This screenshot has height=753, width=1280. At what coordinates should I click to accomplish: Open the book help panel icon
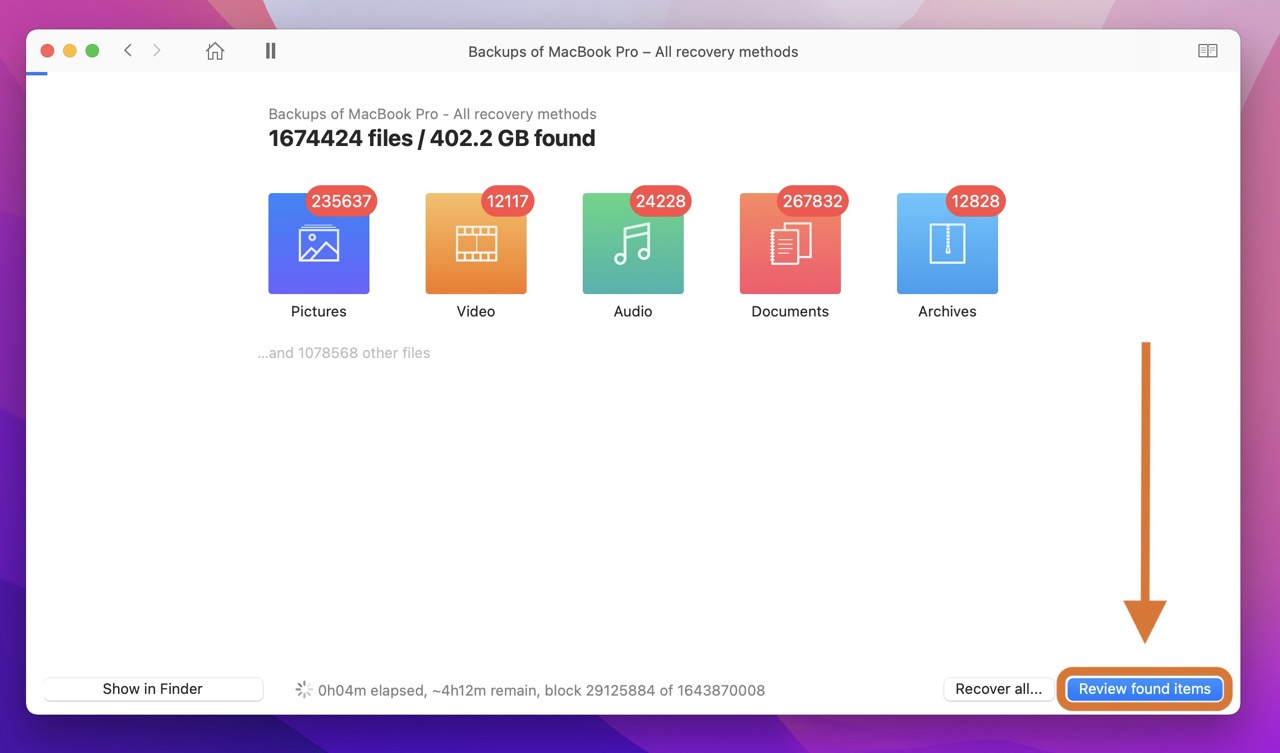(x=1208, y=51)
